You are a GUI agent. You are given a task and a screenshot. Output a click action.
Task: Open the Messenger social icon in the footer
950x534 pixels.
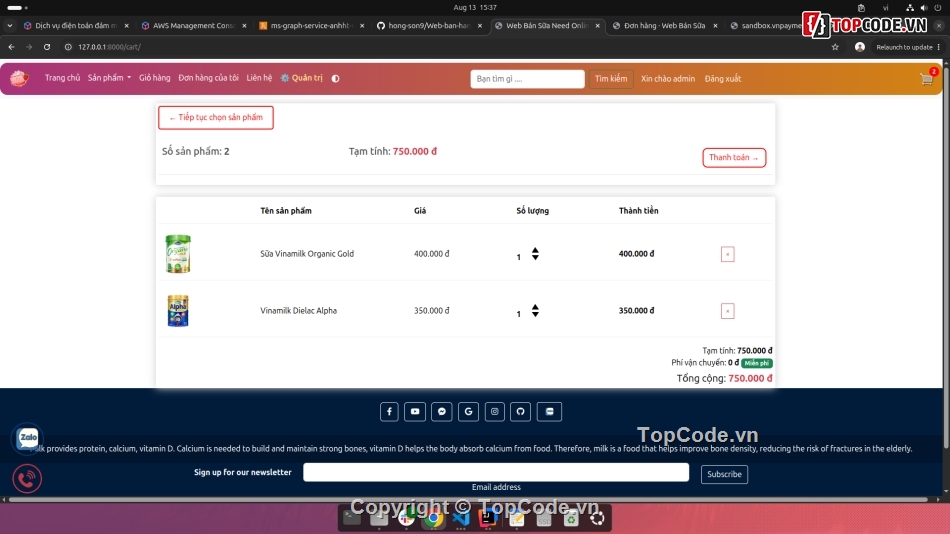(442, 412)
